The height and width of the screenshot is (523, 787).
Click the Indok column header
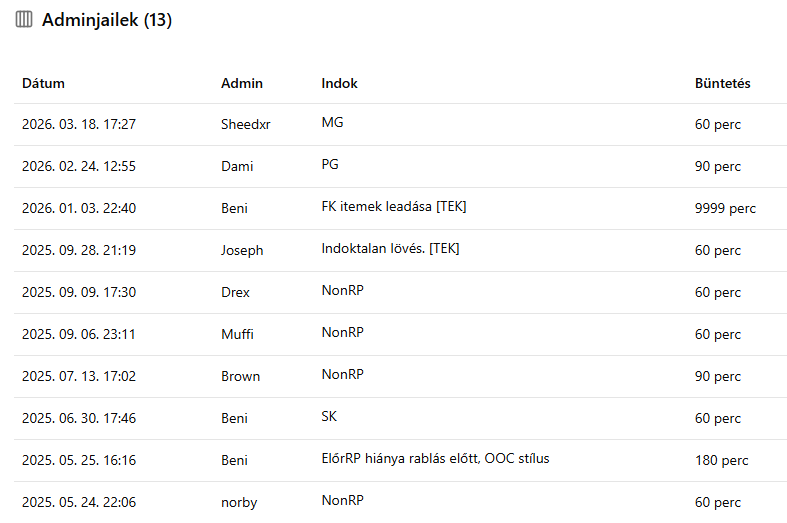point(339,84)
